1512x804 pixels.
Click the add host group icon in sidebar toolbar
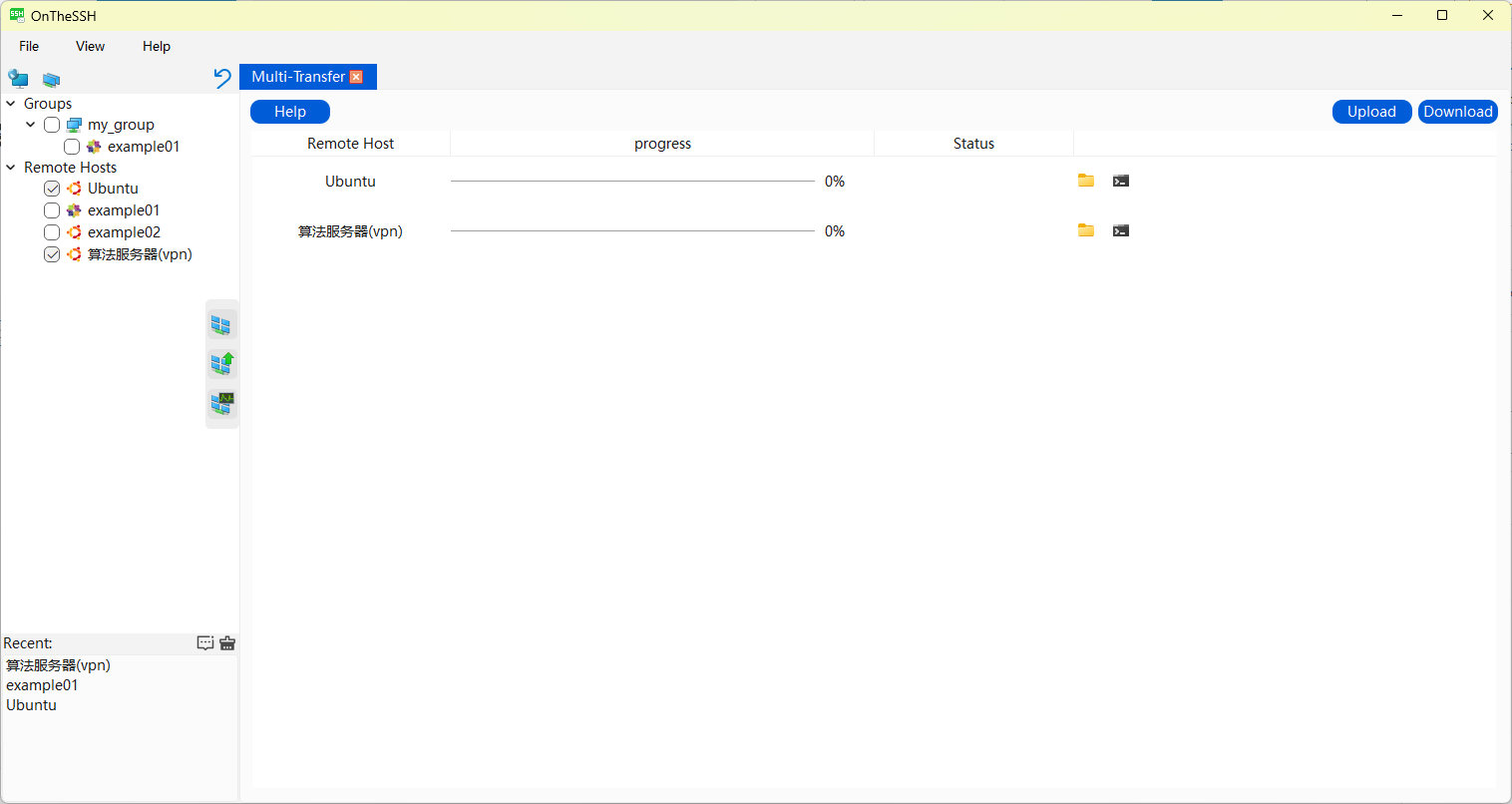[x=51, y=80]
